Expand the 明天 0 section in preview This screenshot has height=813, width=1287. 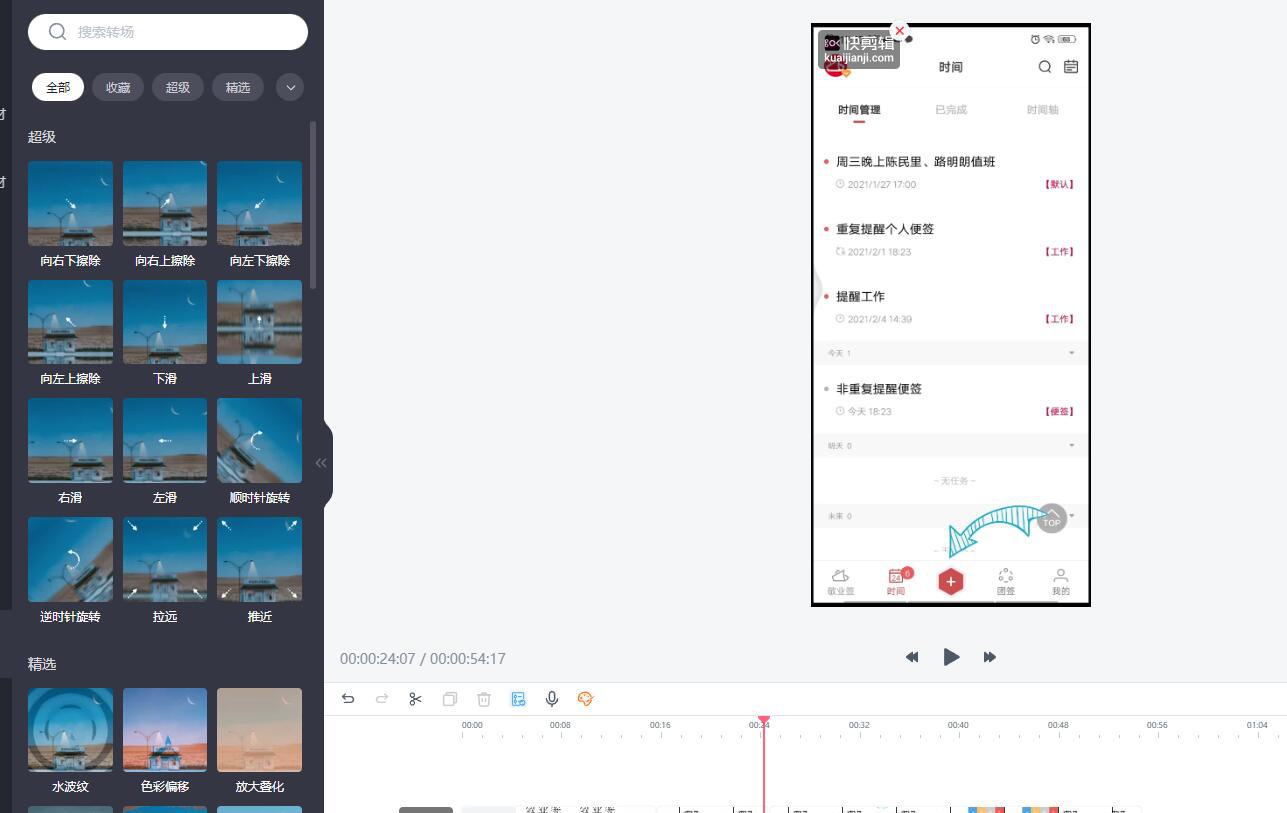click(x=1072, y=446)
